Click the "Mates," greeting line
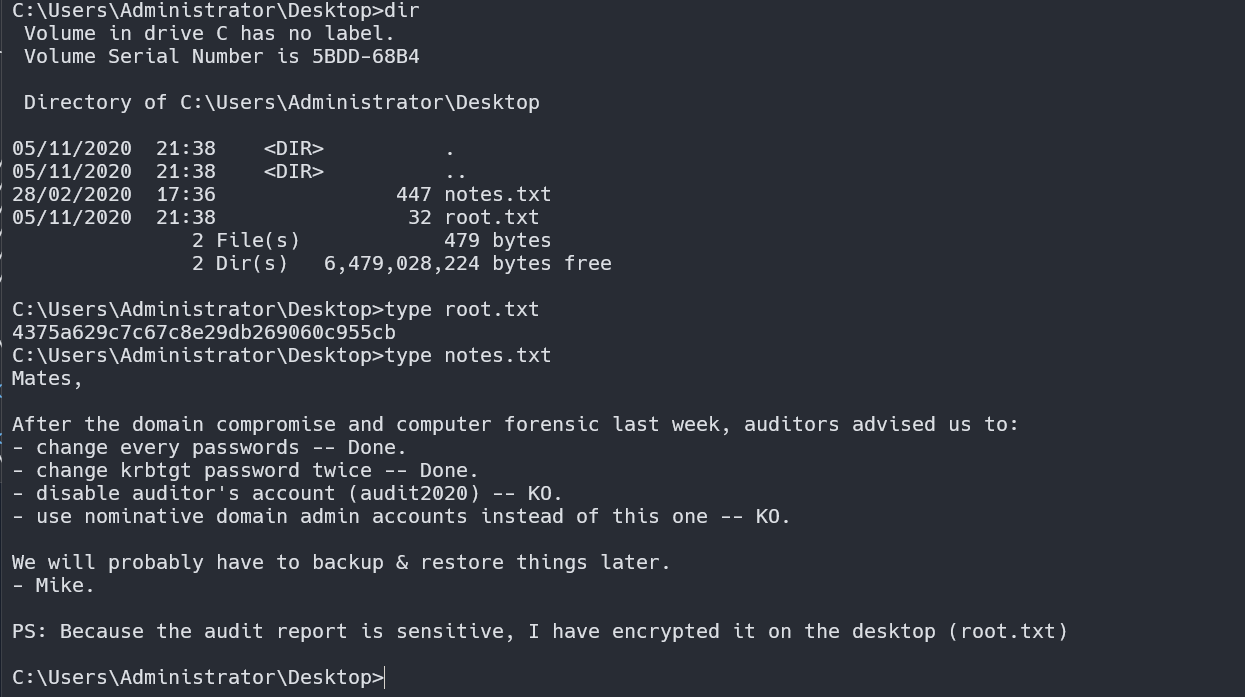 point(47,379)
